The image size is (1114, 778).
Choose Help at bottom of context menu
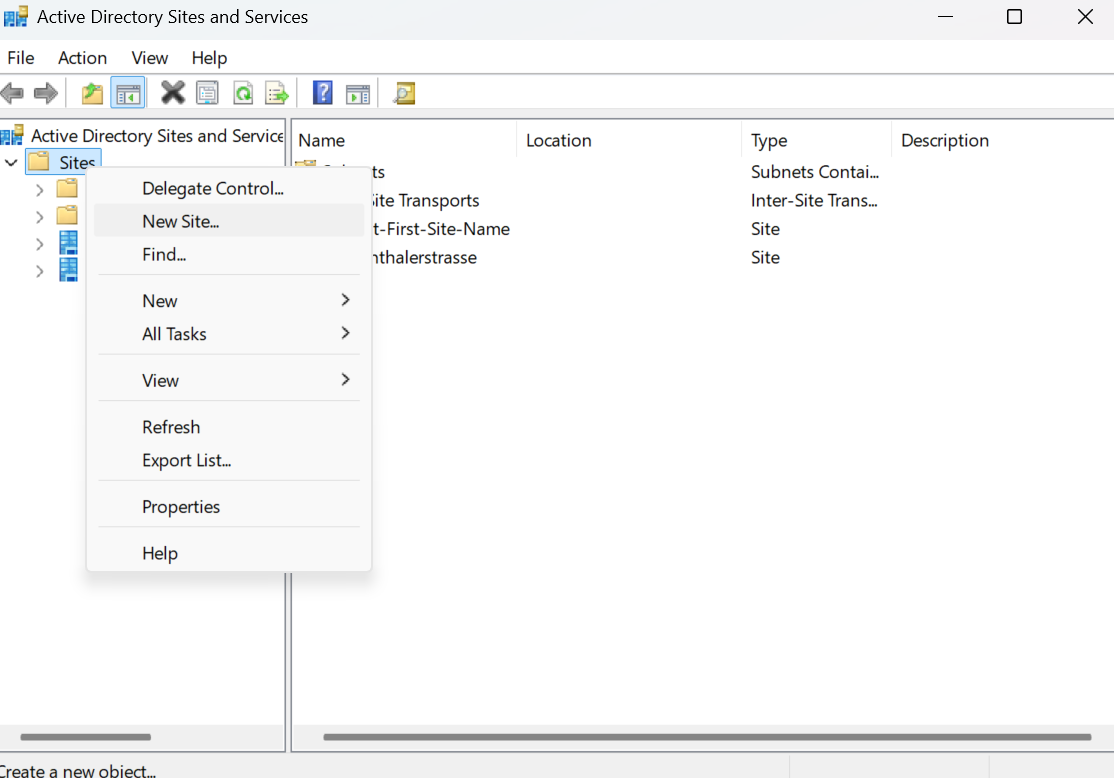(229, 553)
